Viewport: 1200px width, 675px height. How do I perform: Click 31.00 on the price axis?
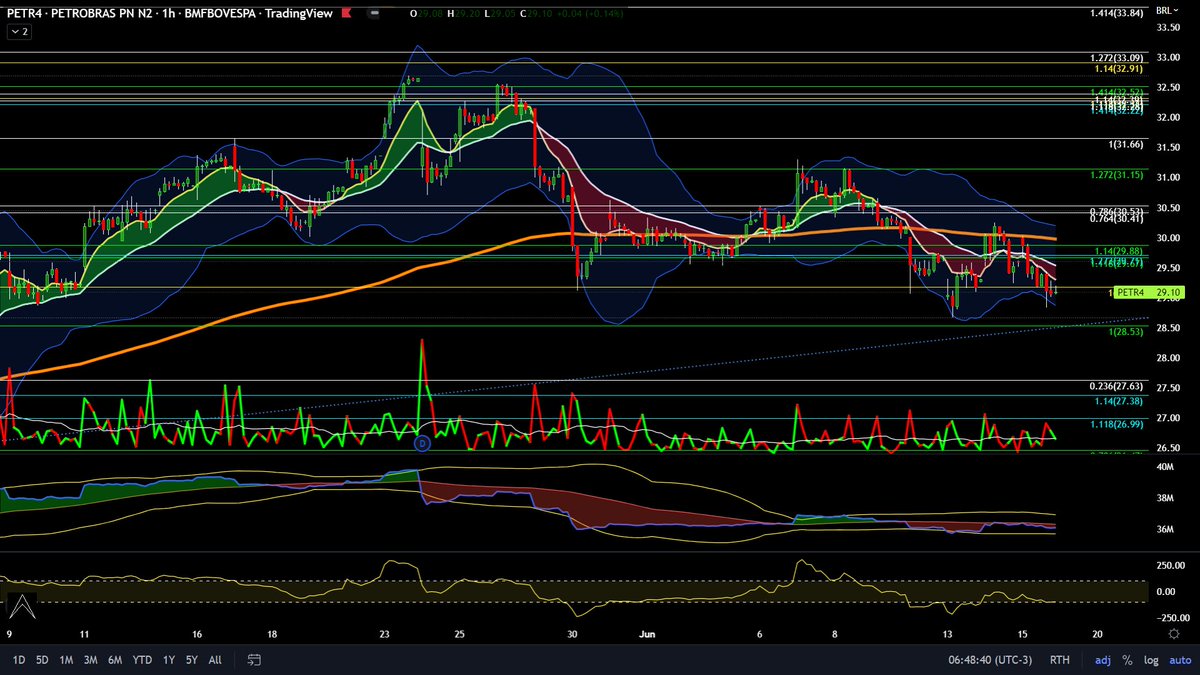click(1168, 177)
